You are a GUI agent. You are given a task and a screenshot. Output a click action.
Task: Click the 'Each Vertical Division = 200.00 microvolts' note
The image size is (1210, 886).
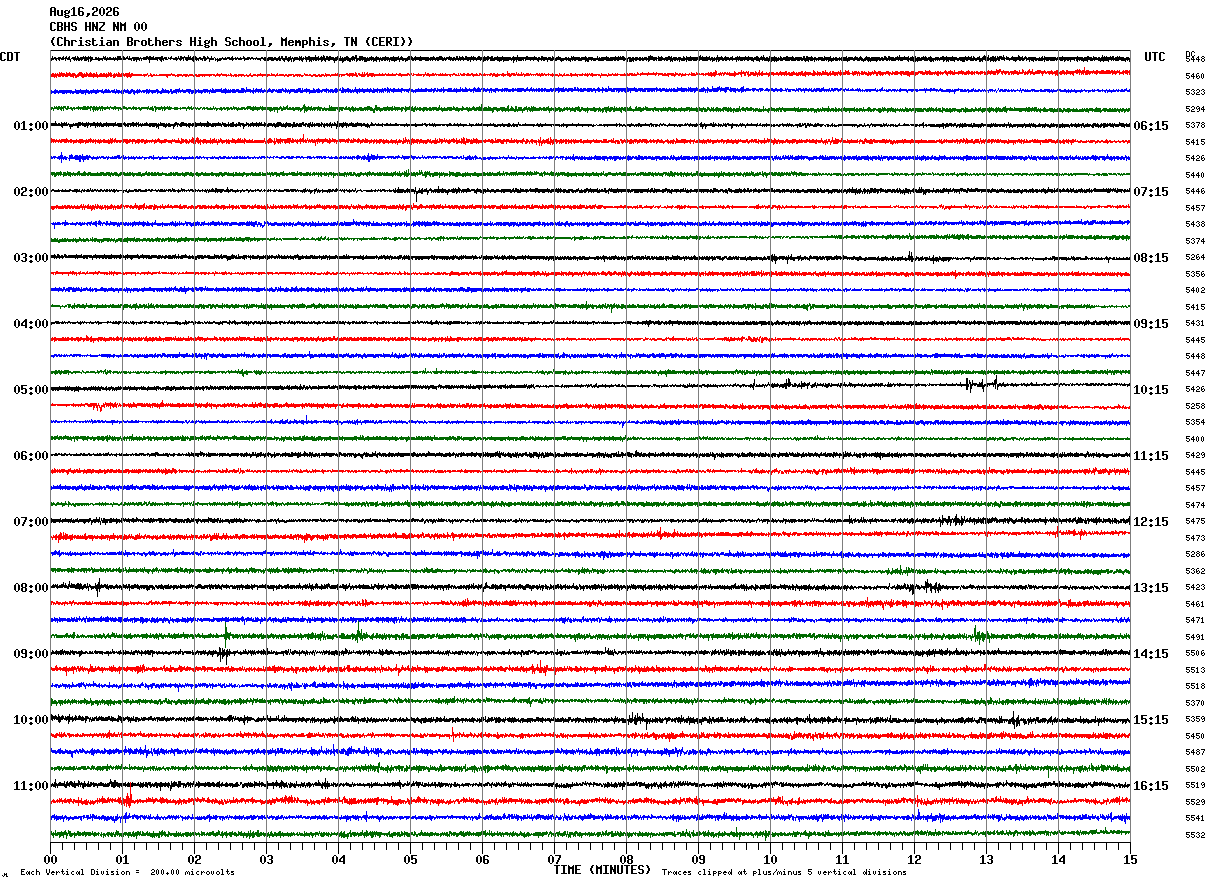(x=128, y=872)
